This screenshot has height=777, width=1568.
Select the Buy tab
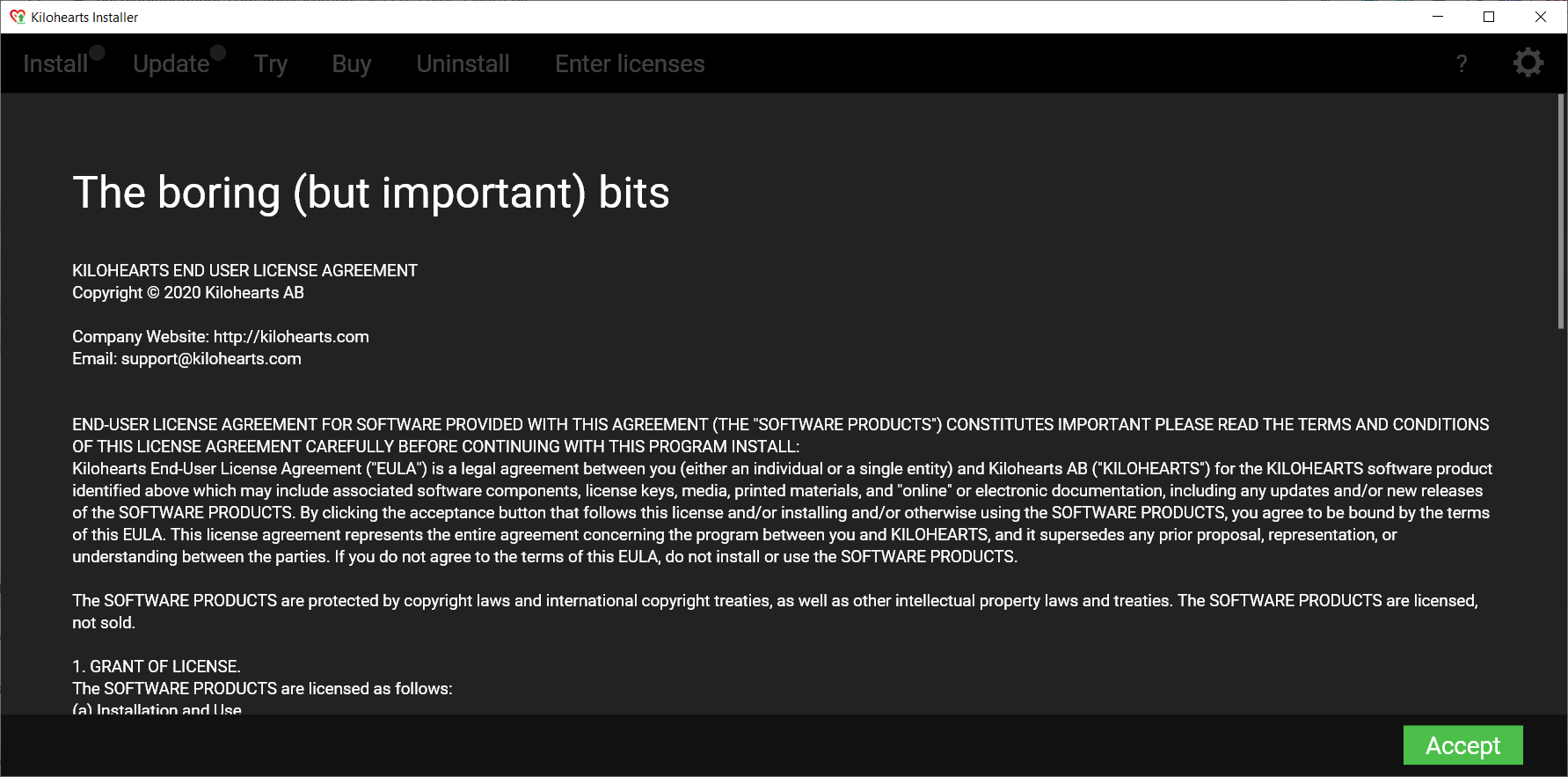(x=352, y=64)
